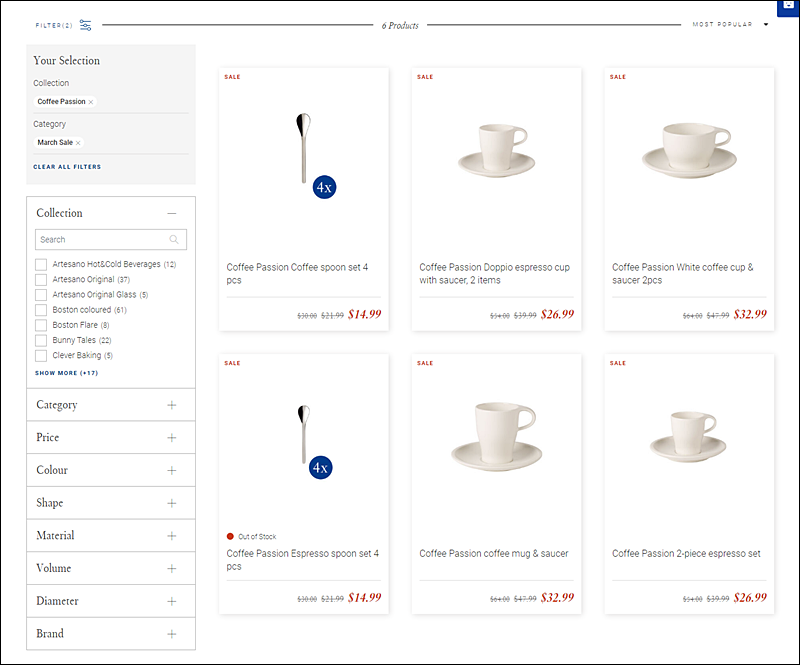The width and height of the screenshot is (800, 665).
Task: Check Artesano Original collection checkbox
Action: (41, 280)
